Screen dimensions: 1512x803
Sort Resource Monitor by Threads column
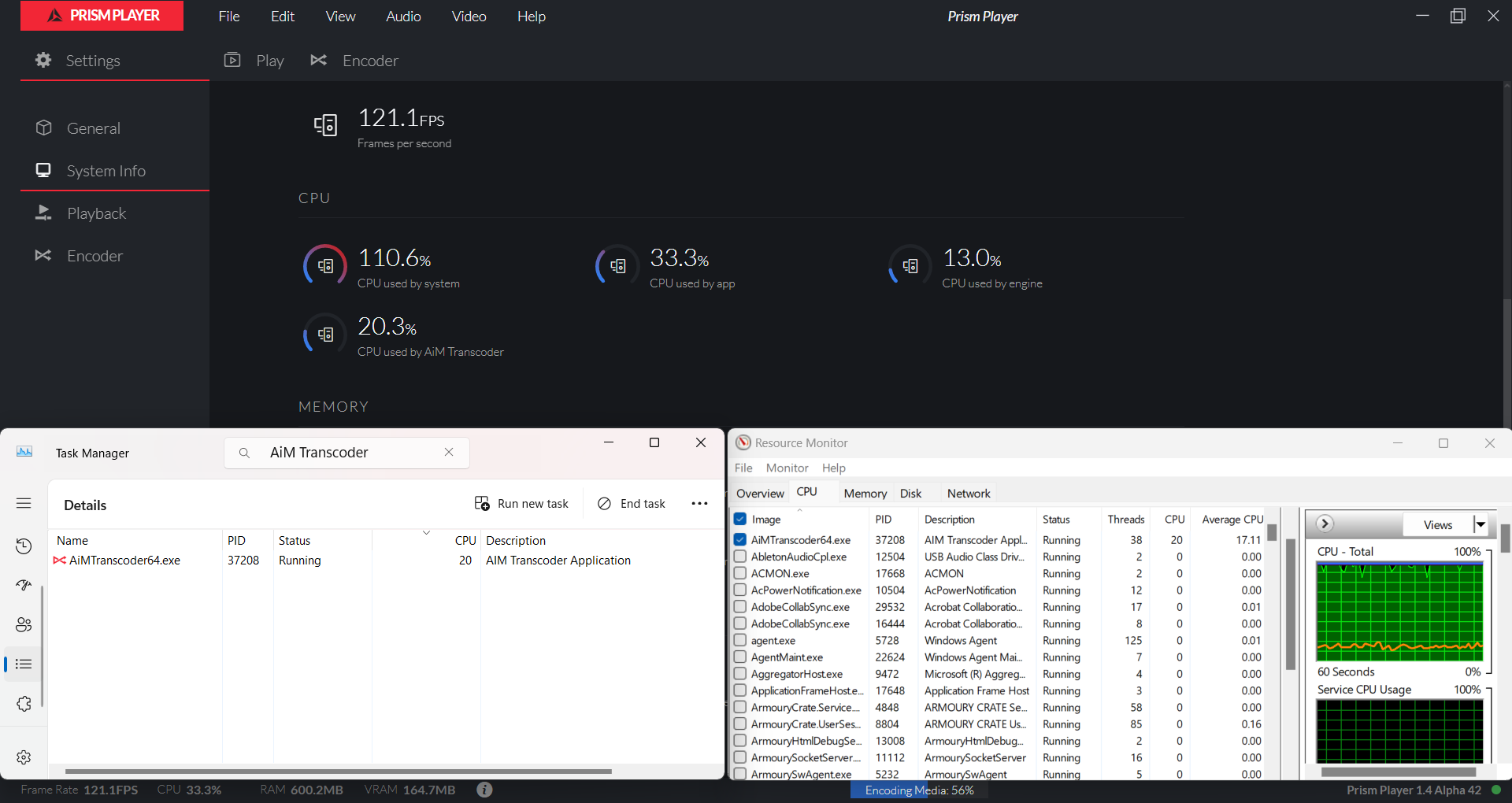[1125, 519]
